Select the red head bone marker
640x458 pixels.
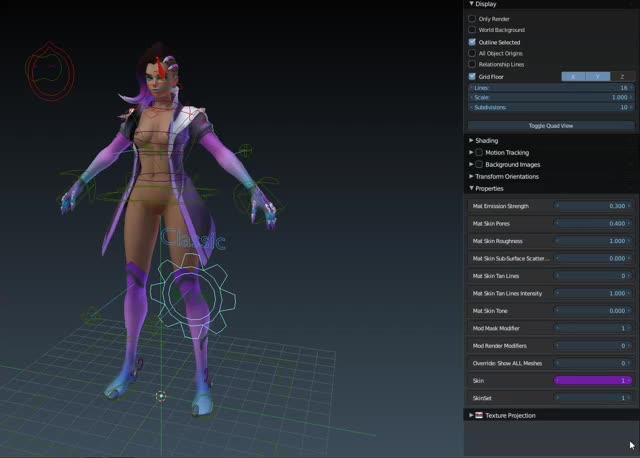pyautogui.click(x=160, y=67)
